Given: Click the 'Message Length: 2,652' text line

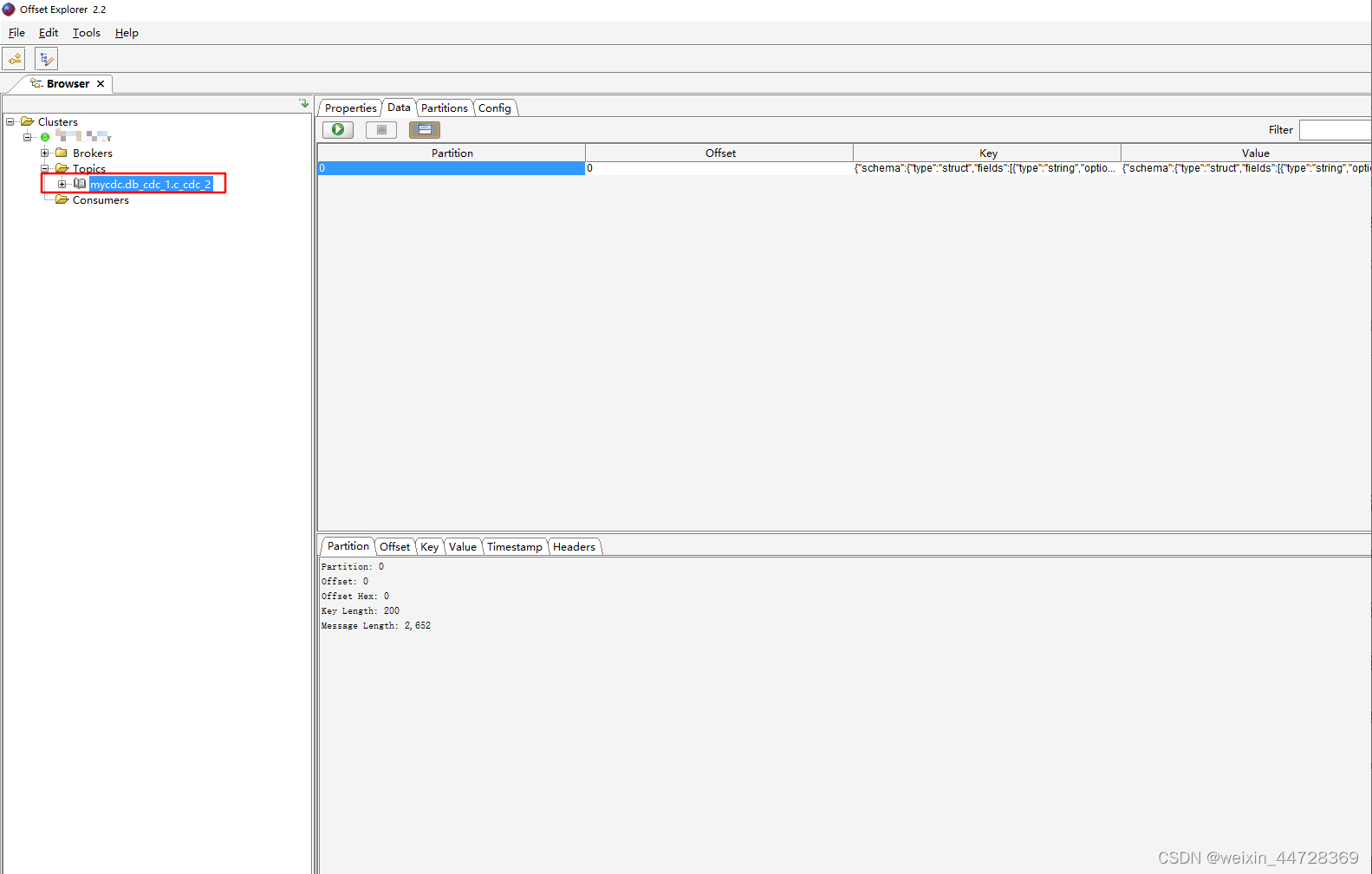Looking at the screenshot, I should (x=376, y=626).
